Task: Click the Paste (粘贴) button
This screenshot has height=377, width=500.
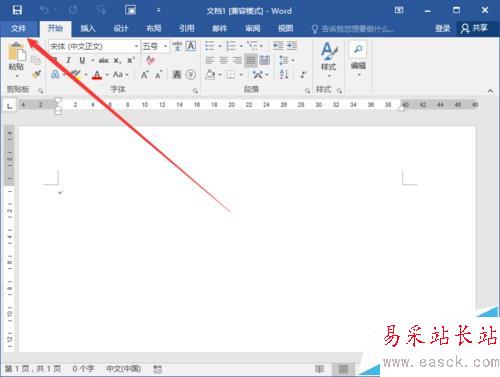Action: 16,59
